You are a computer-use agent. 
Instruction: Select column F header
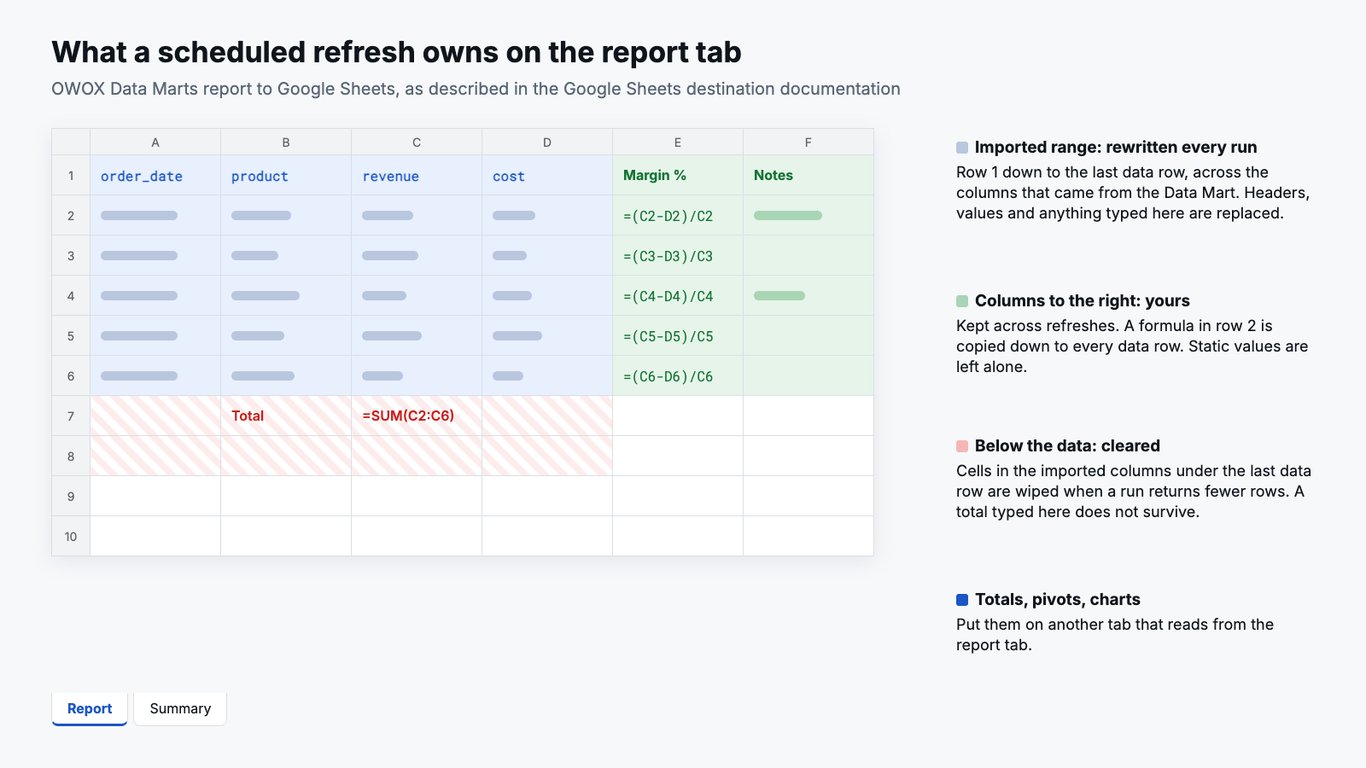[808, 142]
